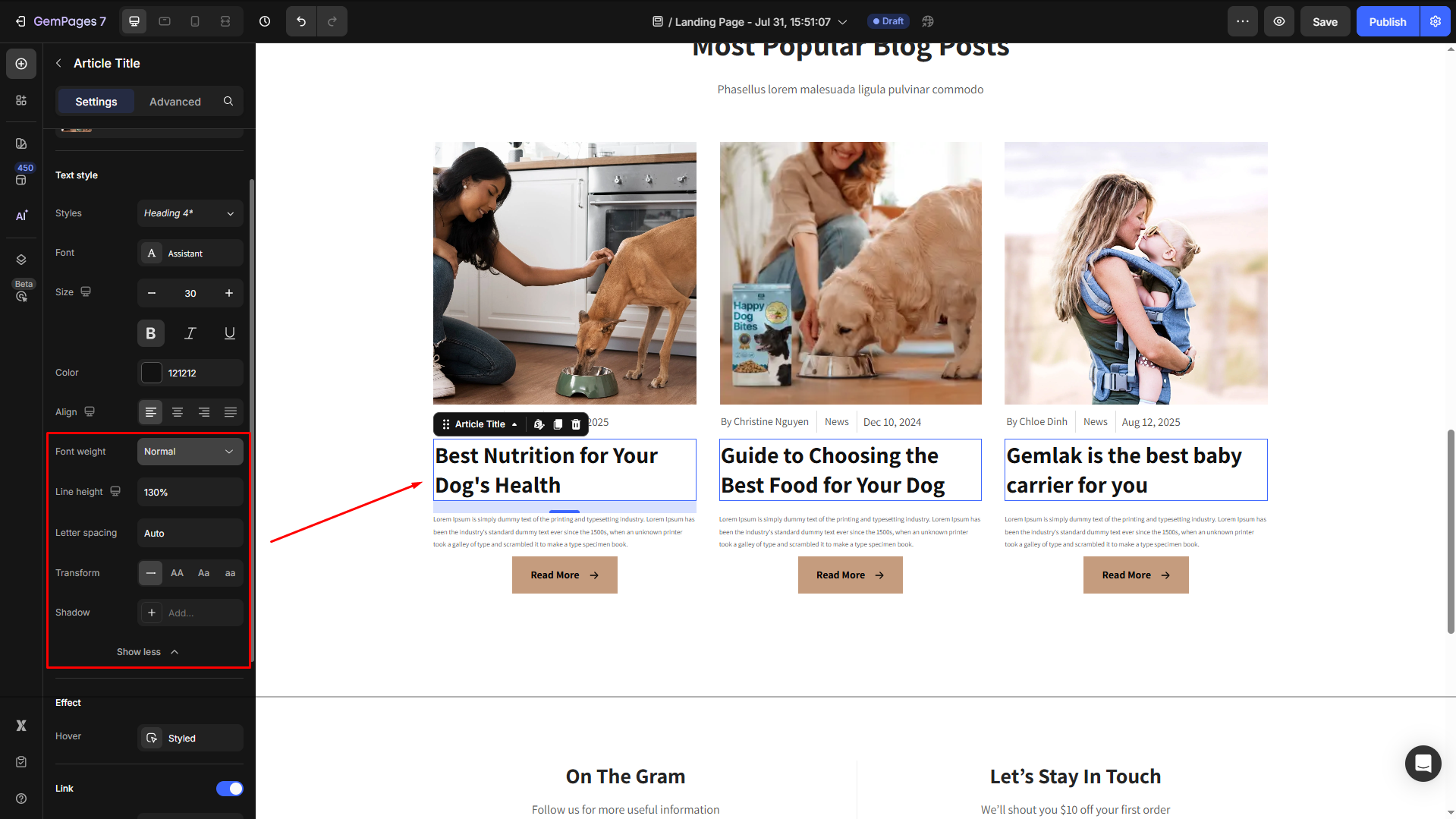Open the layers panel icon in sidebar

coord(21,260)
